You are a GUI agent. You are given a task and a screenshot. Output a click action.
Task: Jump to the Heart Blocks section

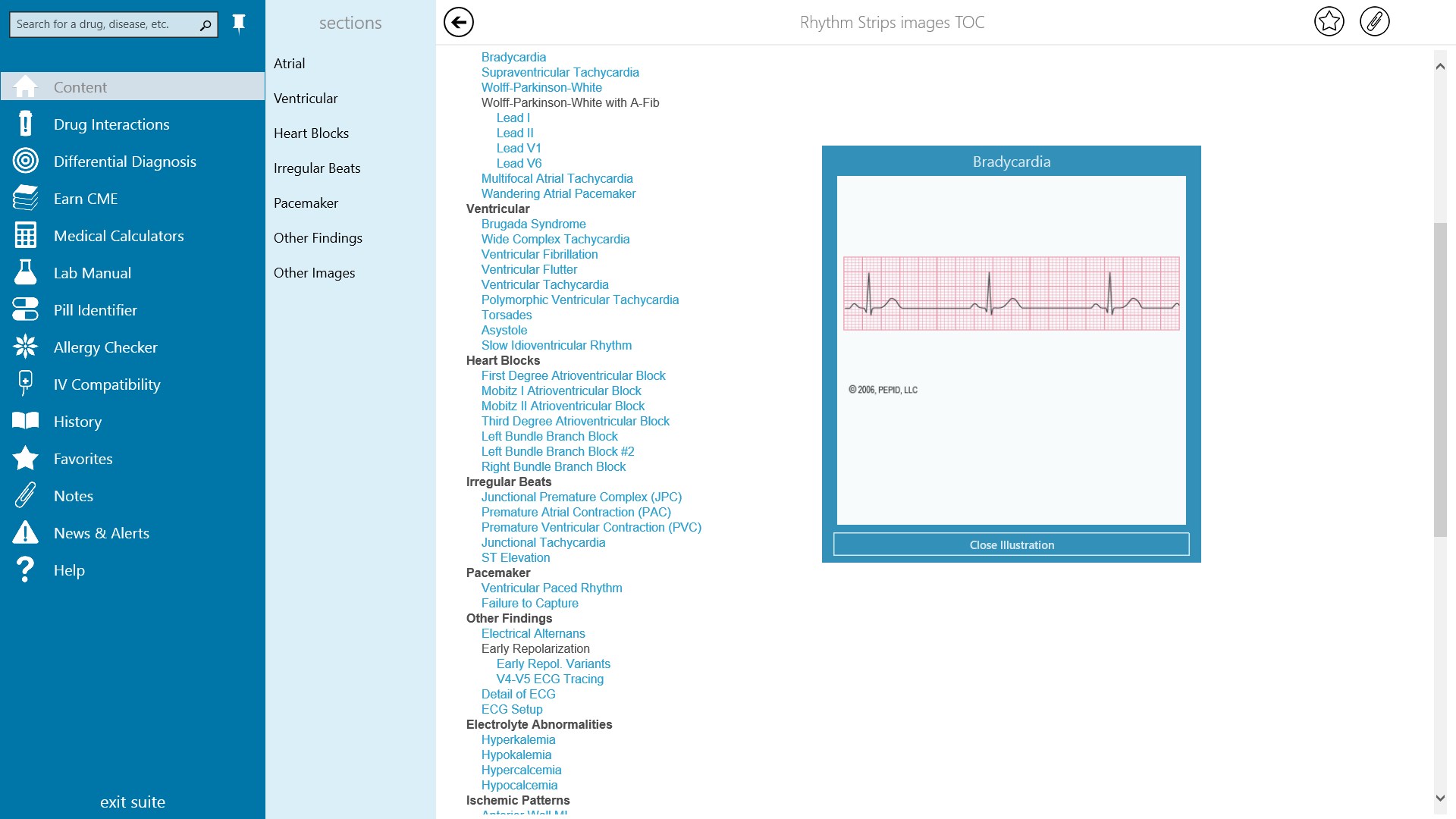(x=311, y=133)
